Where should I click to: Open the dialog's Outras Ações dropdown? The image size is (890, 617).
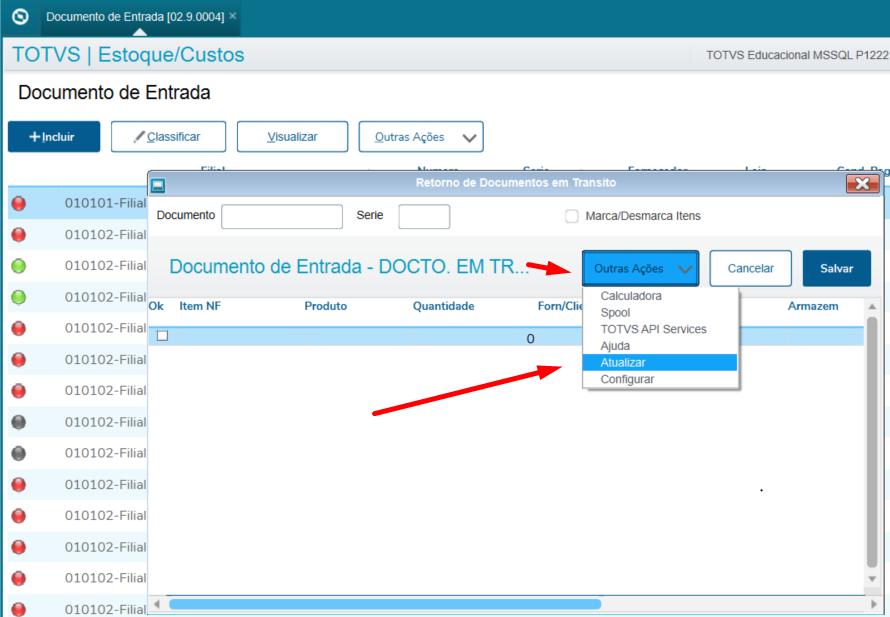pos(640,268)
